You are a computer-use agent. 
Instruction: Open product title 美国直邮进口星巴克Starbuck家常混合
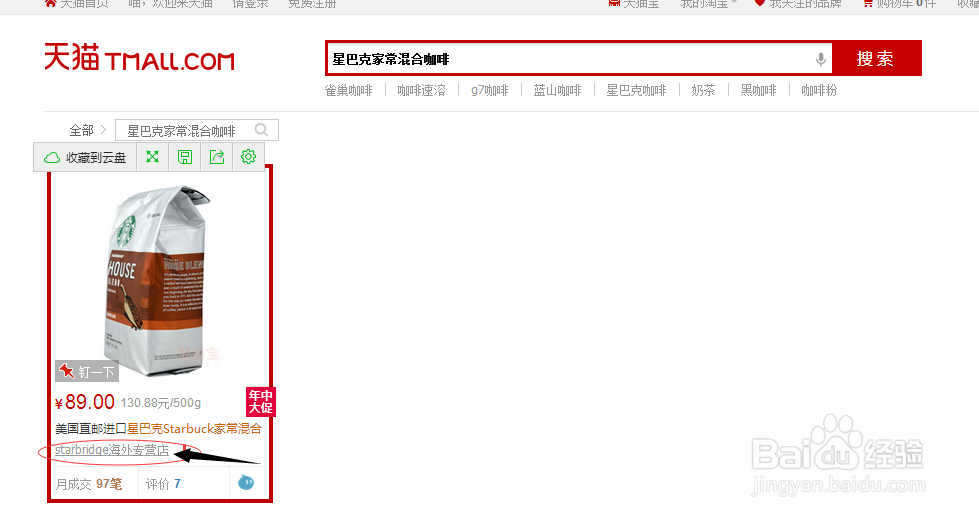point(158,429)
